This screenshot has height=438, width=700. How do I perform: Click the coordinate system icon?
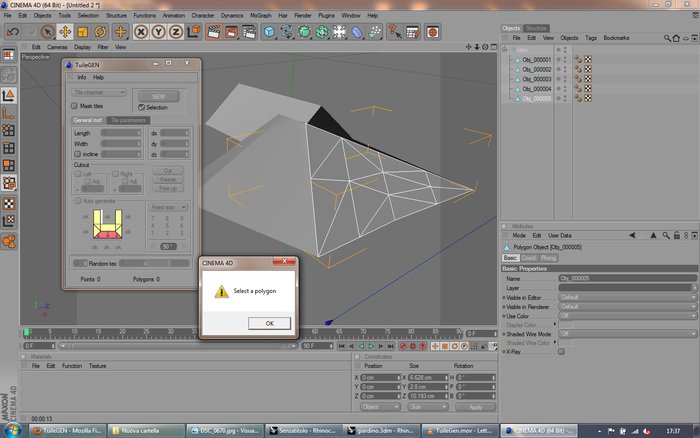click(x=194, y=32)
